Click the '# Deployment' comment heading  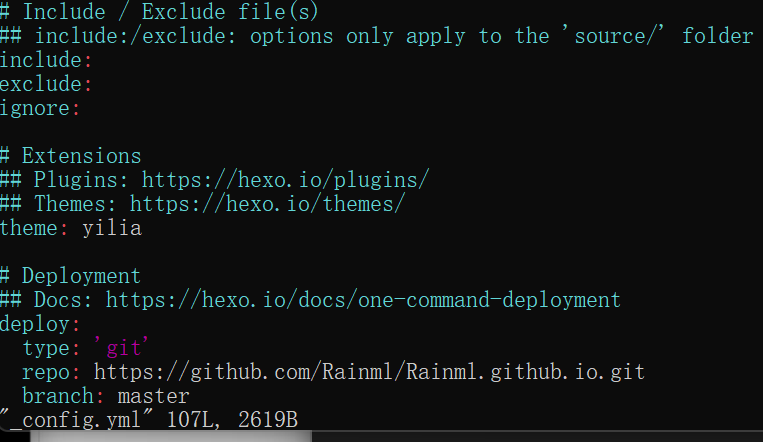[70, 276]
